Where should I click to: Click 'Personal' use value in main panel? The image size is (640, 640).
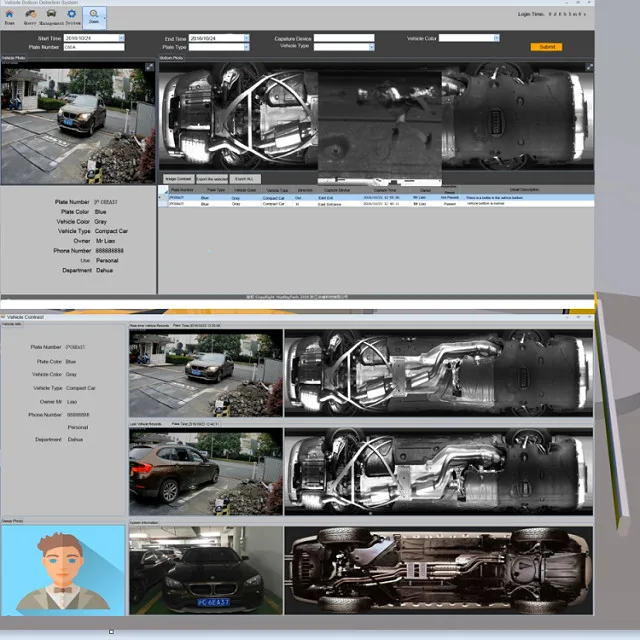point(107,260)
